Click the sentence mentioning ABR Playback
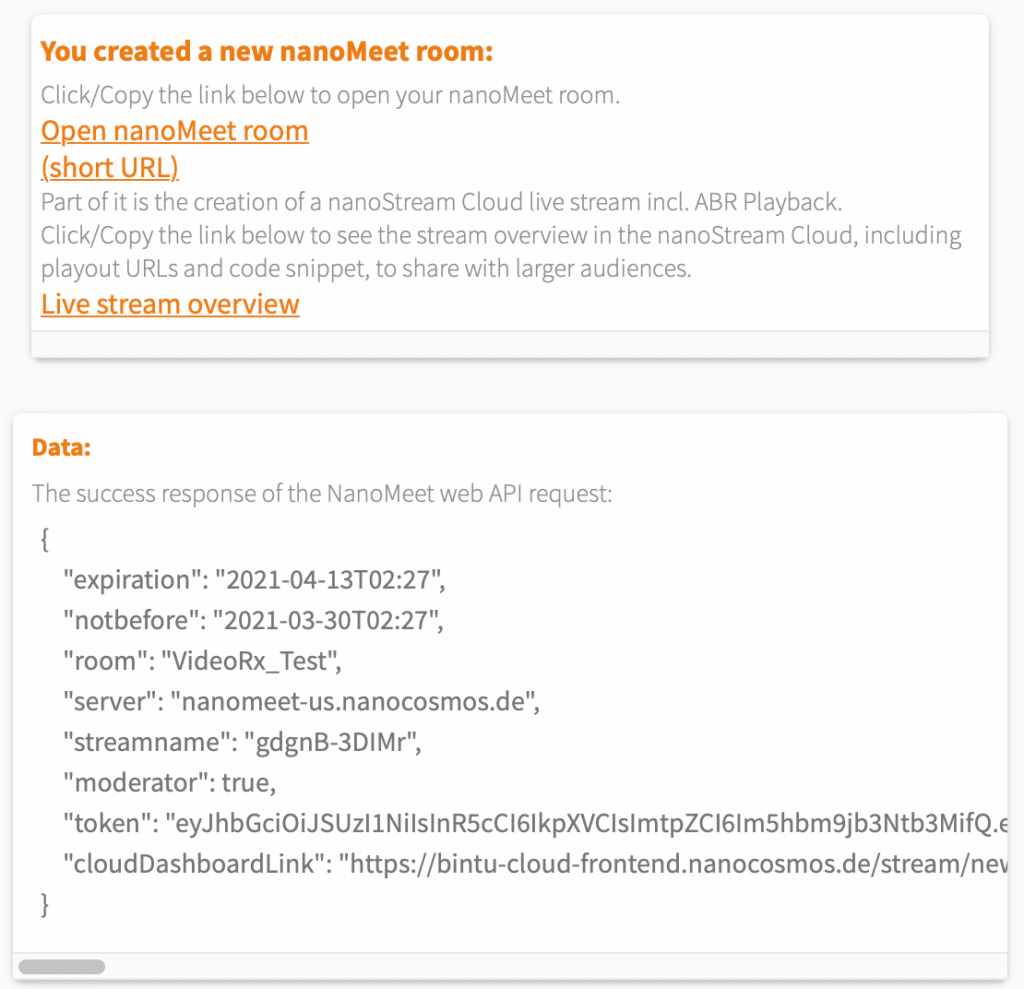 pos(441,201)
